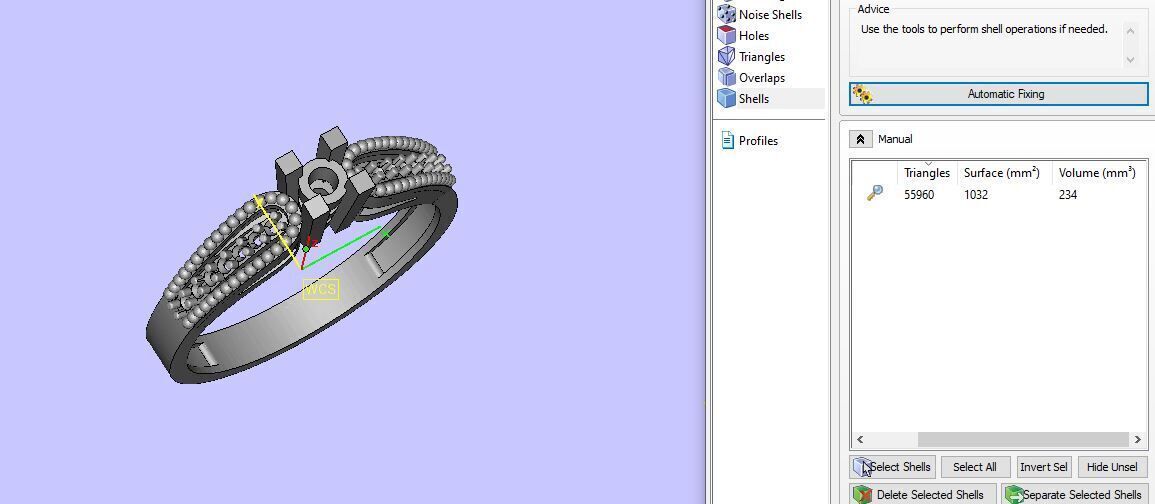Select the 55960 triangles cell
The height and width of the screenshot is (504, 1155).
919,195
